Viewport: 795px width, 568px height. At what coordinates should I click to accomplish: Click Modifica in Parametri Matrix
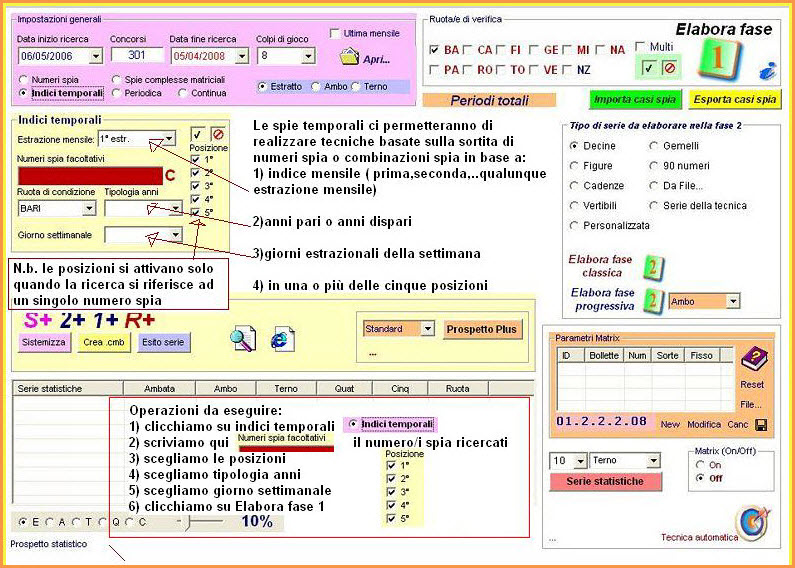[704, 424]
